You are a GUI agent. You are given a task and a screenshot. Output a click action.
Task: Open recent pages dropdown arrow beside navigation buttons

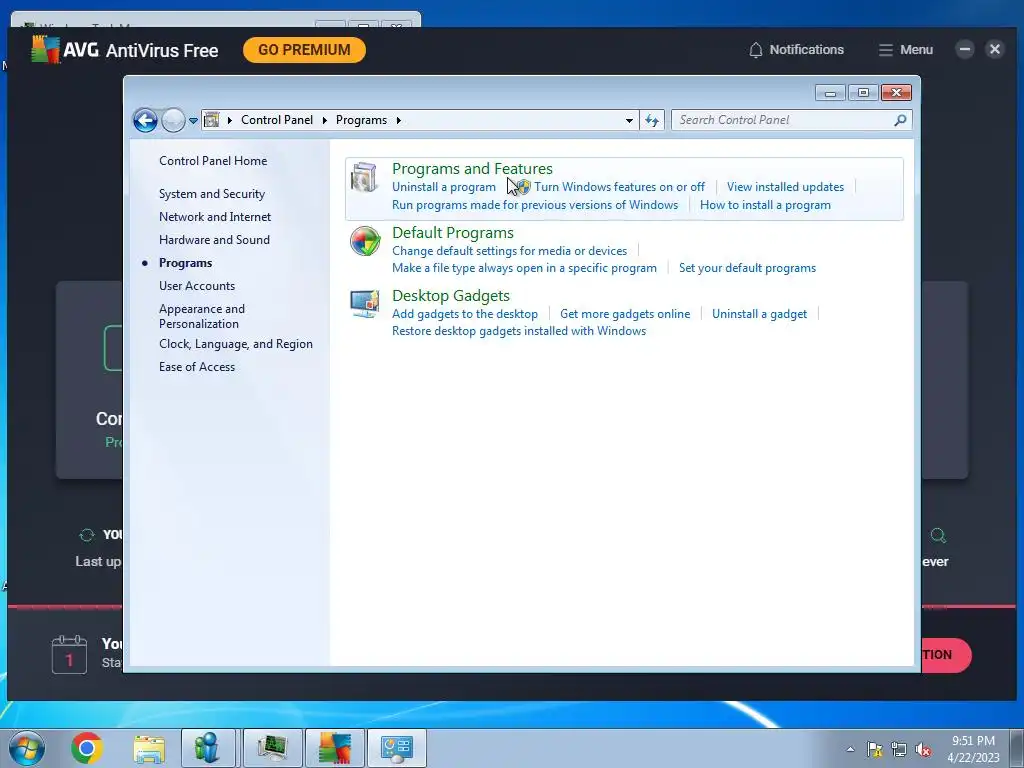pos(193,121)
